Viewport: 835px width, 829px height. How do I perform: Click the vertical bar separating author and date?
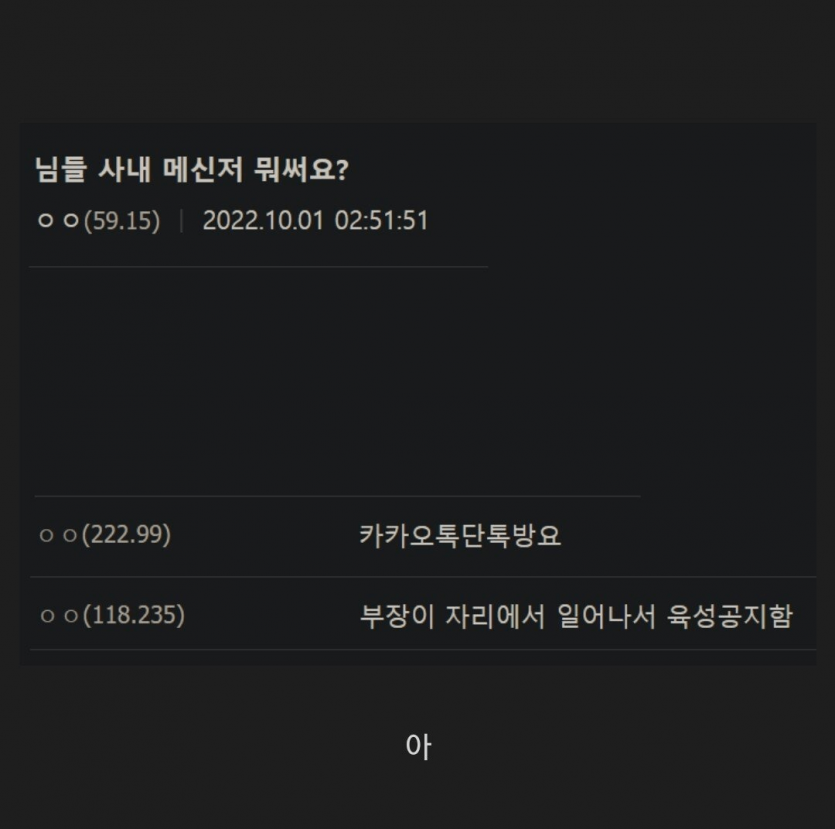coord(182,220)
